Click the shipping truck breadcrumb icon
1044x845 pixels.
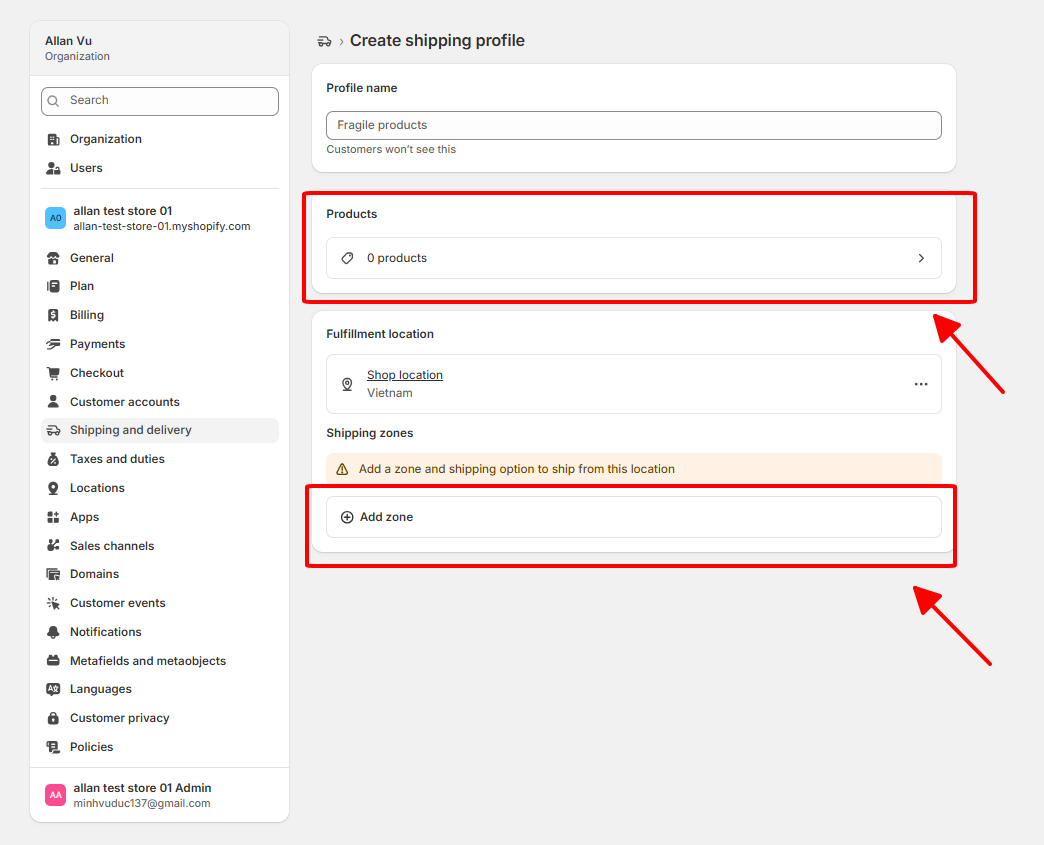[324, 41]
